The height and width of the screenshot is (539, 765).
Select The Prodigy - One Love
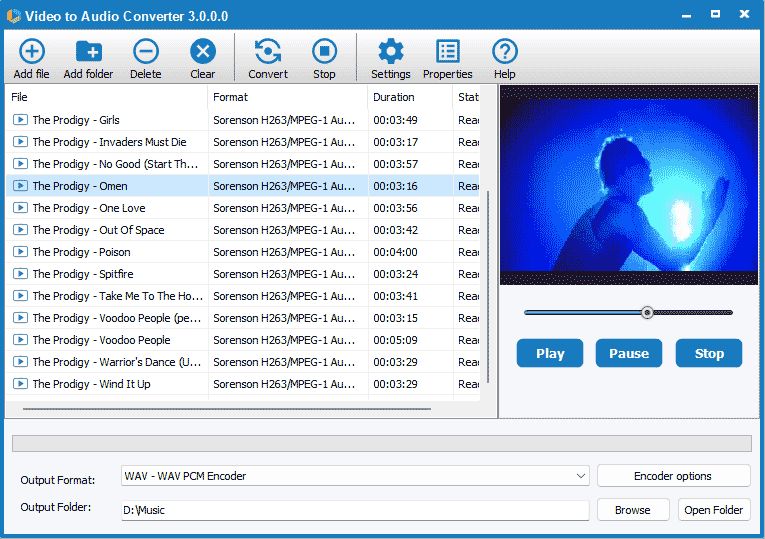[x=243, y=207]
